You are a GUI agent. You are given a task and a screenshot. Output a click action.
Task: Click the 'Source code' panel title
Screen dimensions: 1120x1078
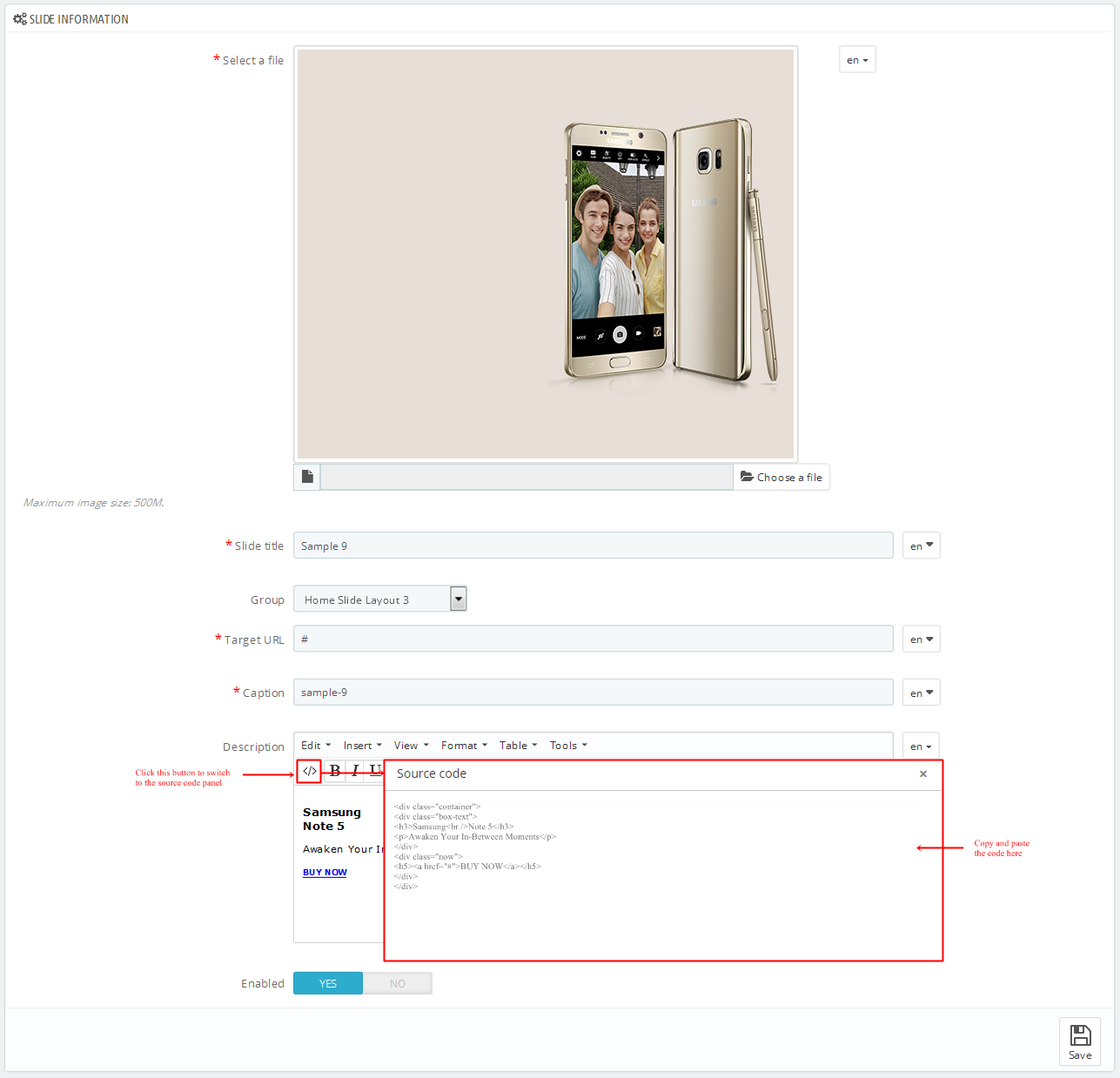(432, 773)
